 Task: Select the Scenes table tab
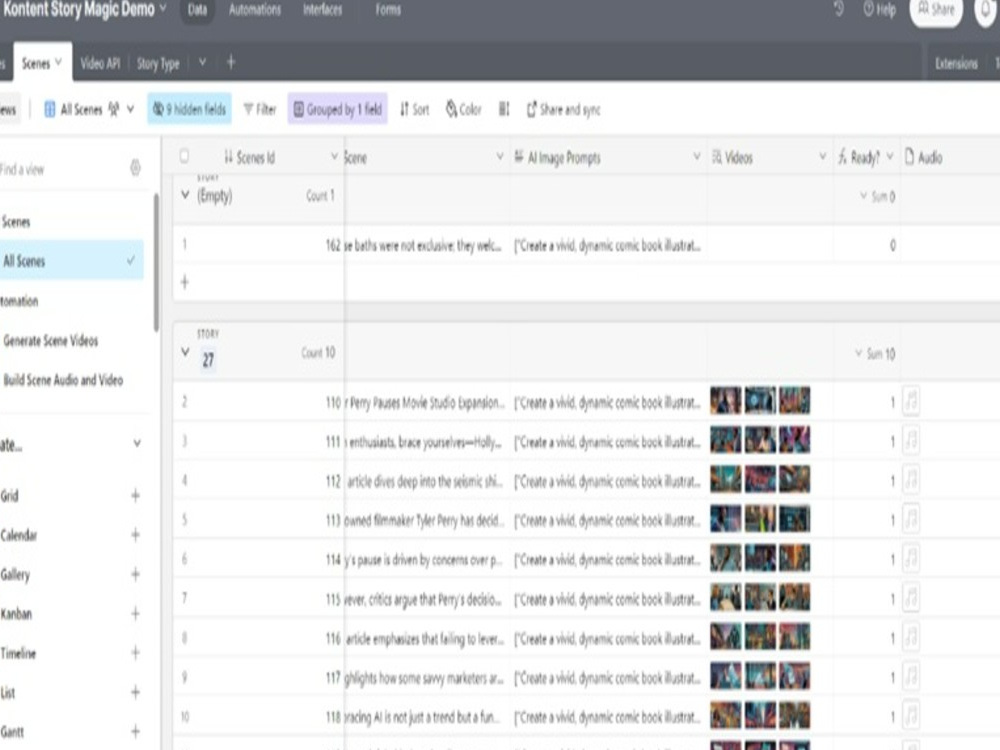[41, 62]
